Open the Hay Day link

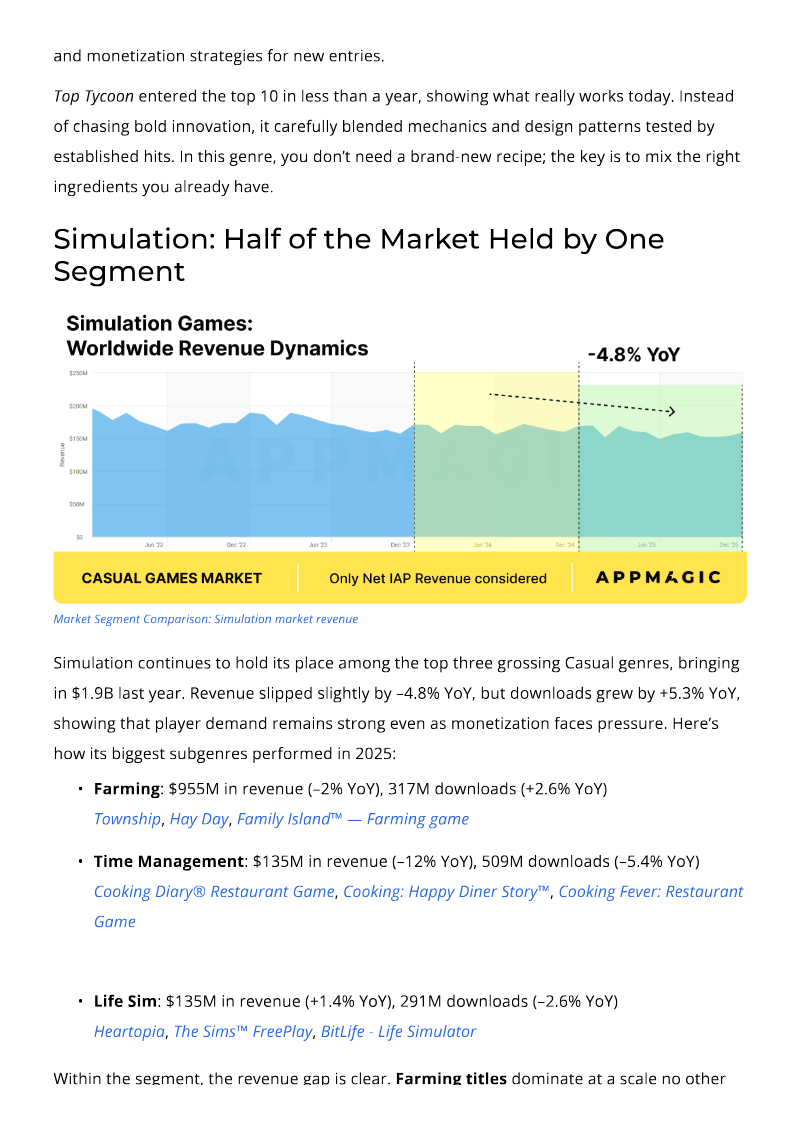coord(199,819)
